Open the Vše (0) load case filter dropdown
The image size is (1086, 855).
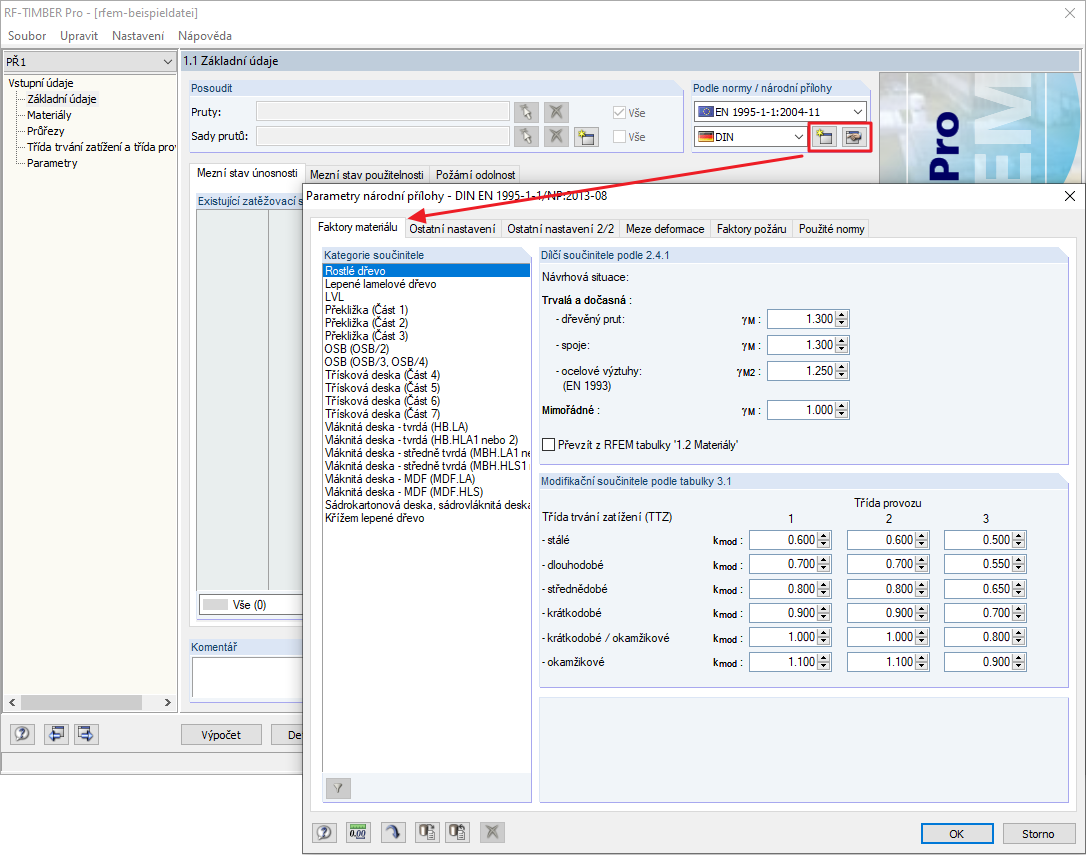251,604
